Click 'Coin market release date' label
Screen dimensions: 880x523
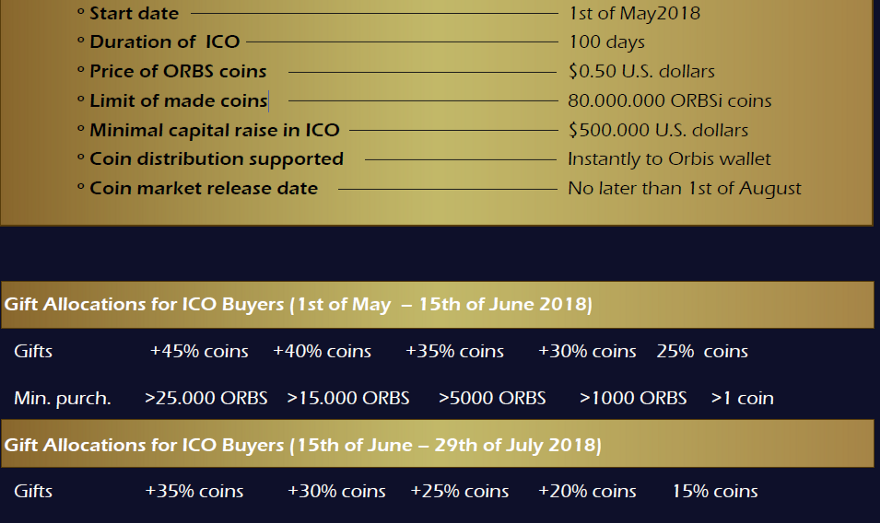tap(203, 188)
